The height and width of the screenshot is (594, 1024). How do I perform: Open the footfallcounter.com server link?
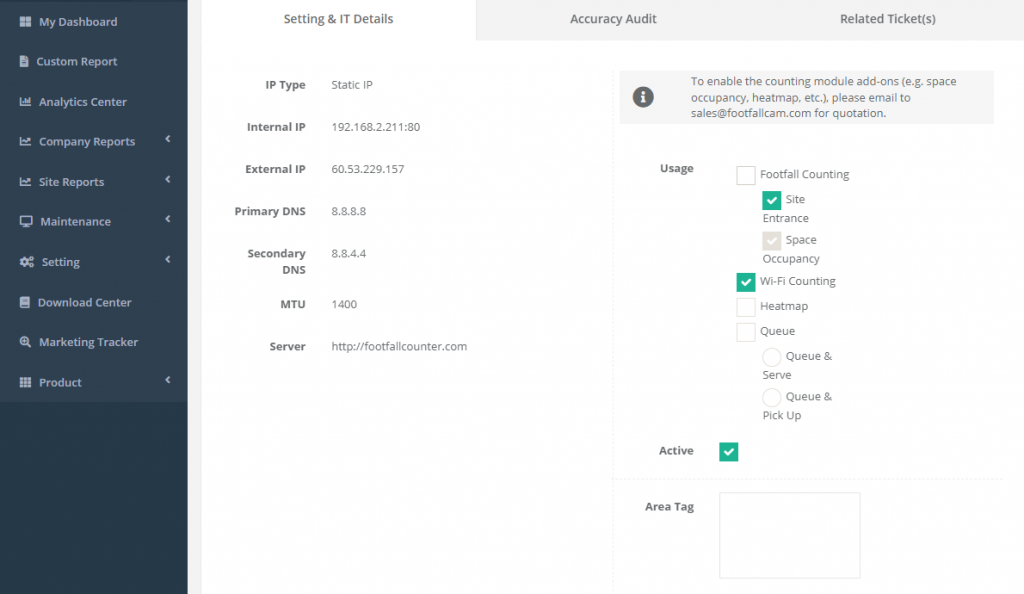tap(398, 346)
